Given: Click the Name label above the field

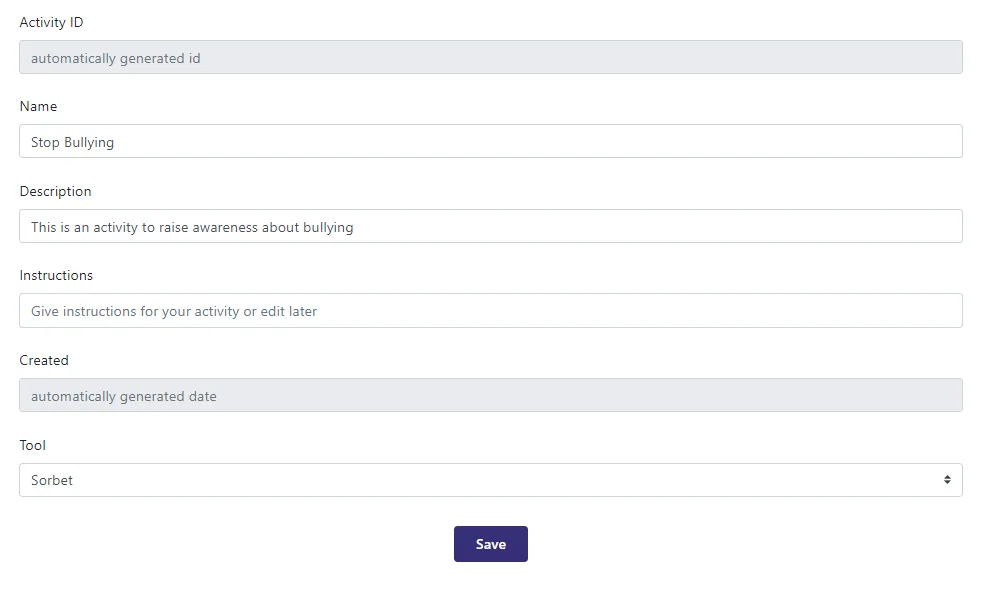Looking at the screenshot, I should click(38, 106).
